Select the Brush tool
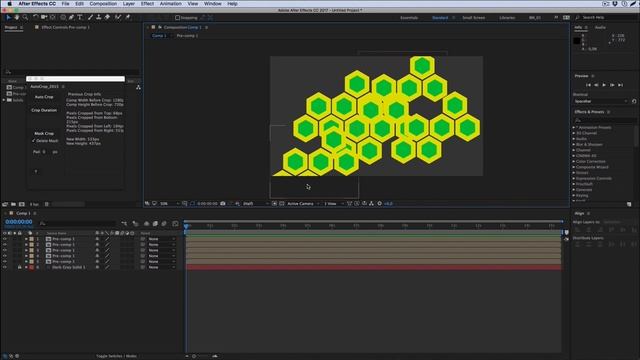Screen dimensions: 640x360 (x=90, y=18)
